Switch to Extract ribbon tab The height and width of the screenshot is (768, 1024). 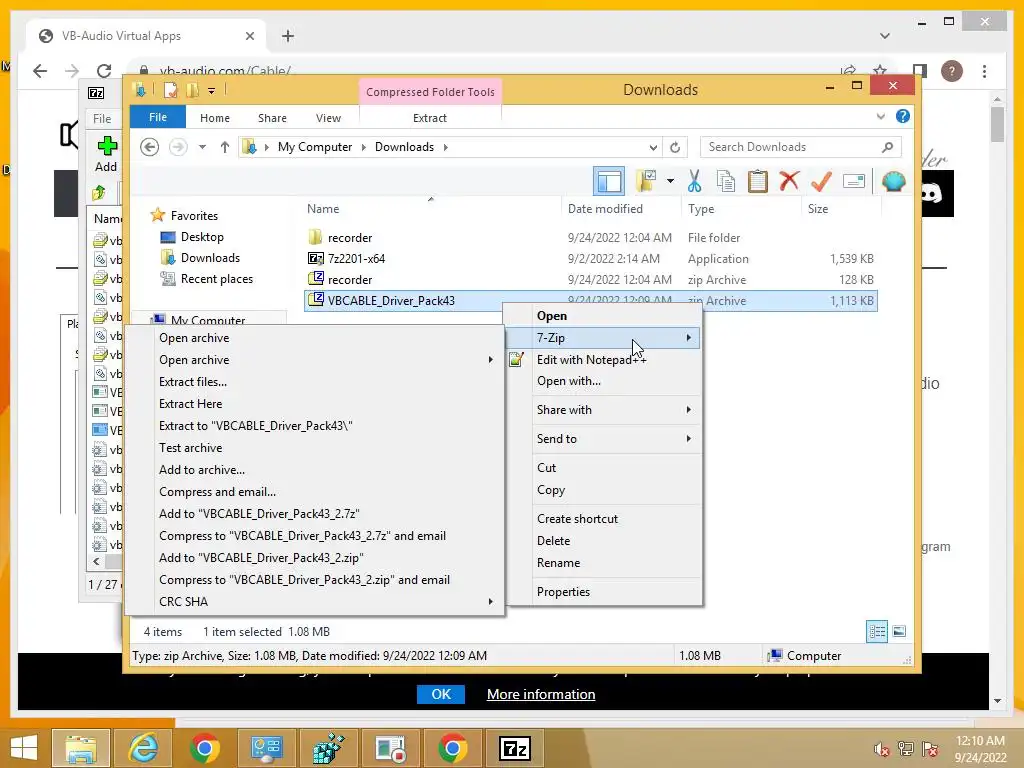point(430,118)
